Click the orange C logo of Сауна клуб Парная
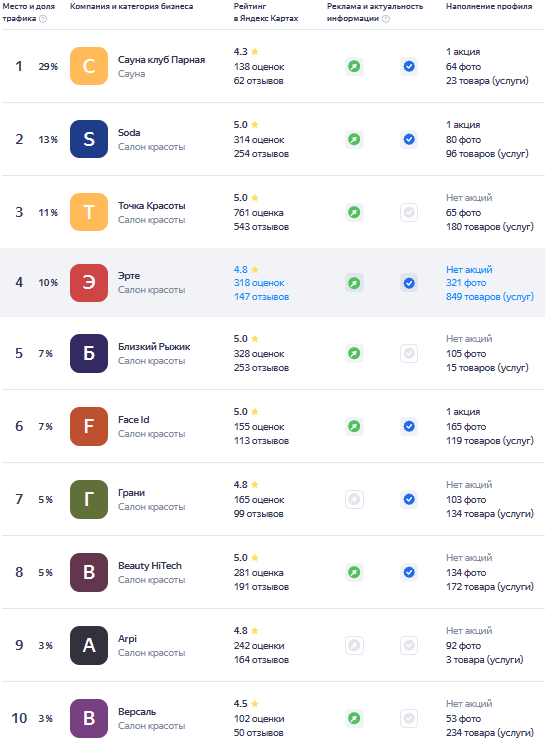The height and width of the screenshot is (745, 545). 89,66
